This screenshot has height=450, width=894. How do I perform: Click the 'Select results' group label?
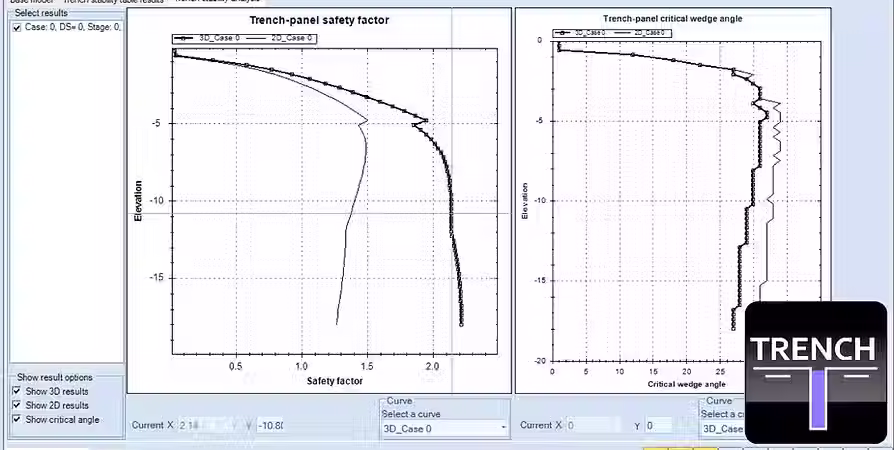coord(41,13)
